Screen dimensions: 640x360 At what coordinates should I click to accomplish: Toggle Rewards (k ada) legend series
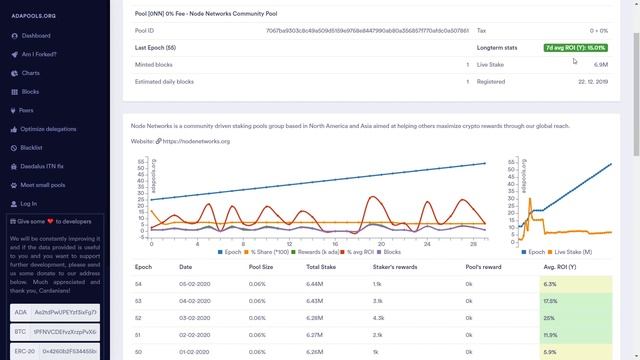tap(315, 252)
